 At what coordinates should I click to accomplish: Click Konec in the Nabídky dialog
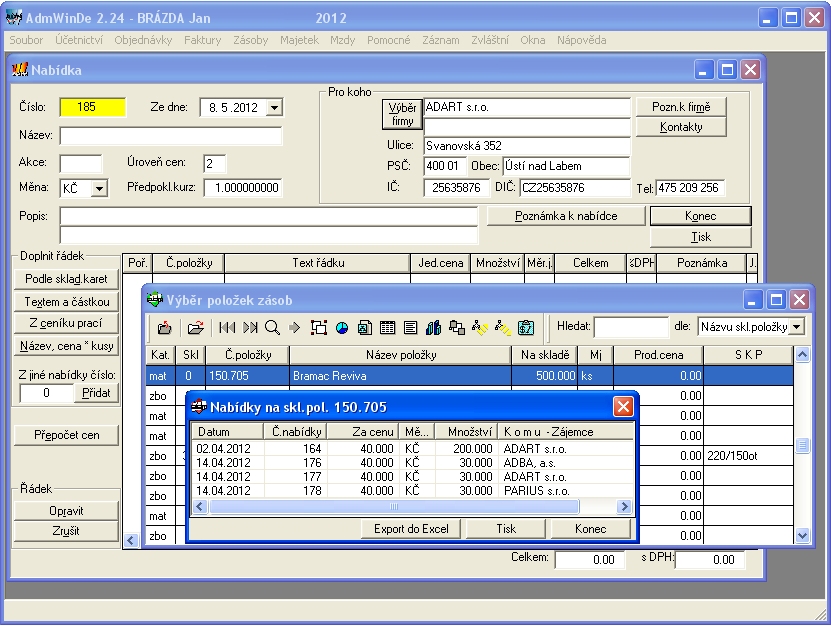pos(590,529)
